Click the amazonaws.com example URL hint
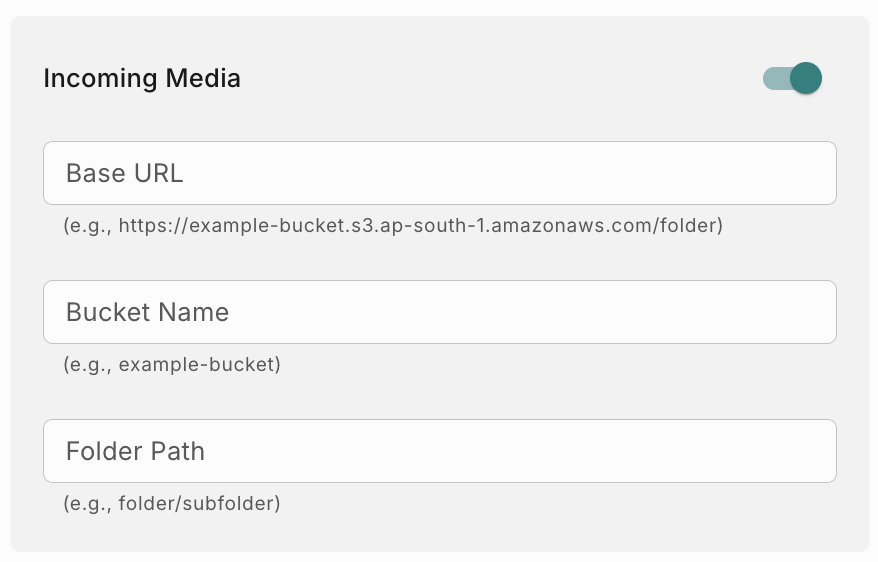This screenshot has width=878, height=562. pyautogui.click(x=393, y=226)
